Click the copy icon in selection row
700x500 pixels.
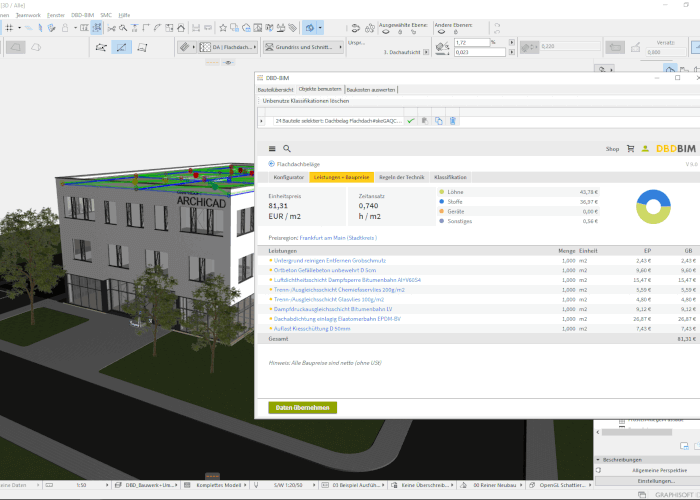click(x=438, y=121)
